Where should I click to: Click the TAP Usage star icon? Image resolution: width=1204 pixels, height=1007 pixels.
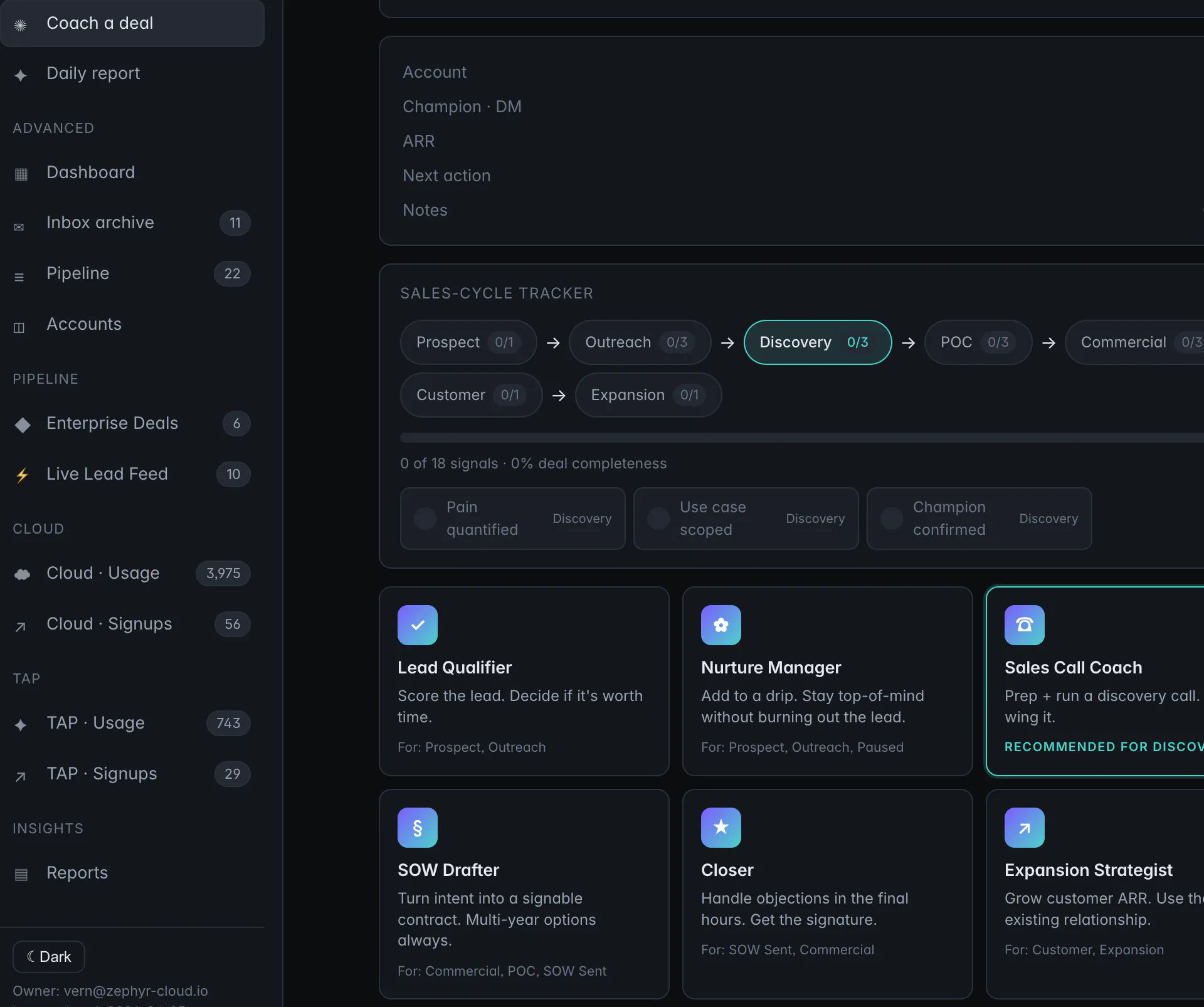[x=20, y=725]
